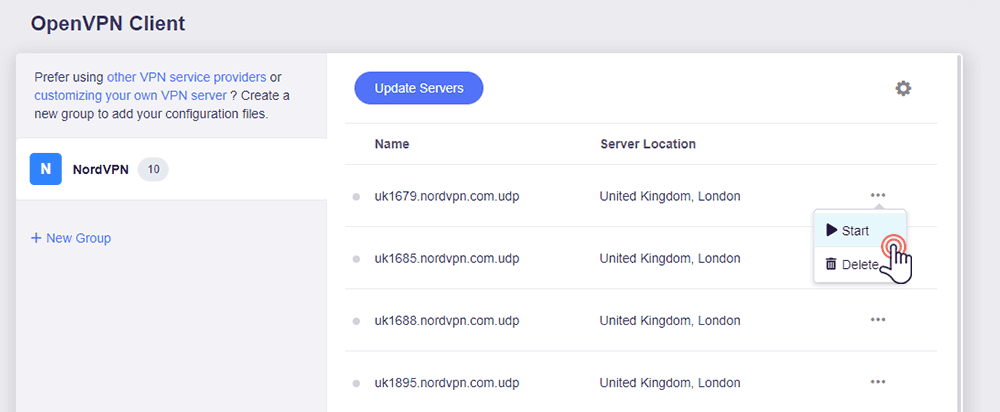Screen dimensions: 1000x412
Task: Click the Update Servers button
Action: click(x=418, y=88)
